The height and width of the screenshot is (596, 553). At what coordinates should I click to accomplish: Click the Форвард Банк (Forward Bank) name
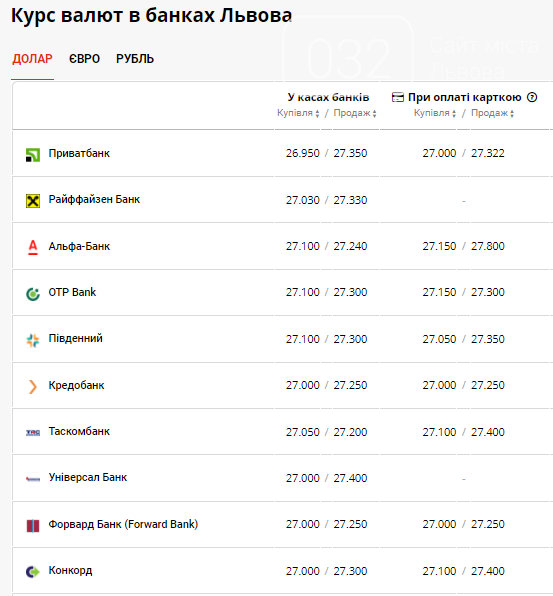(x=123, y=524)
